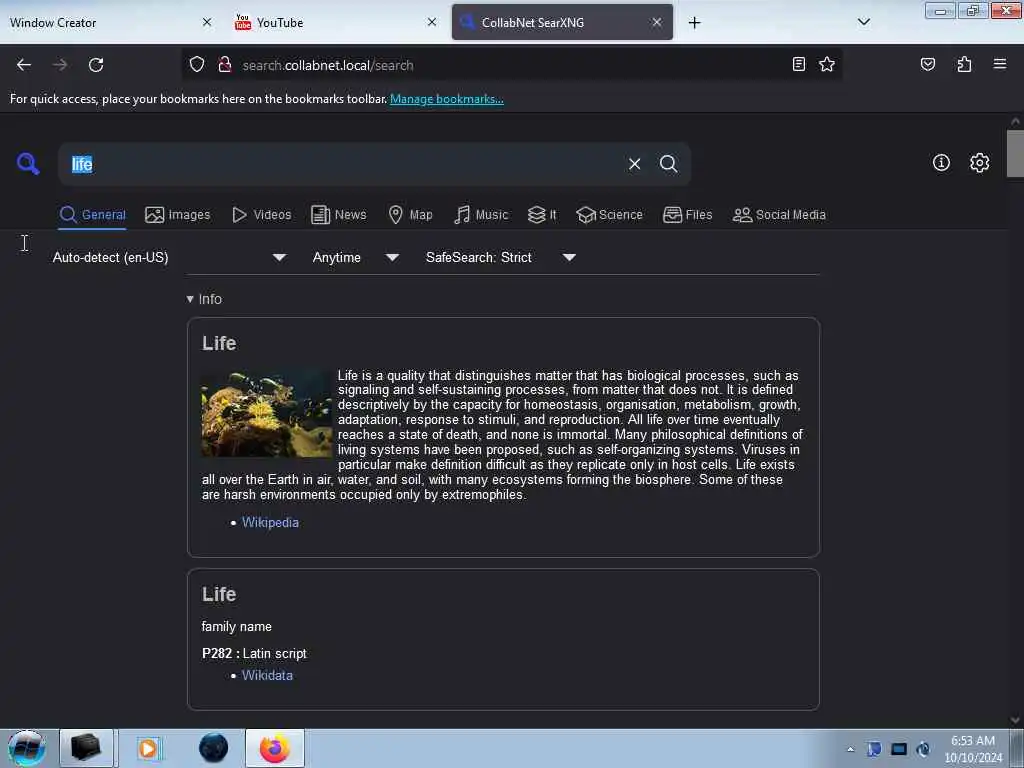Click the search query input field

click(x=346, y=164)
